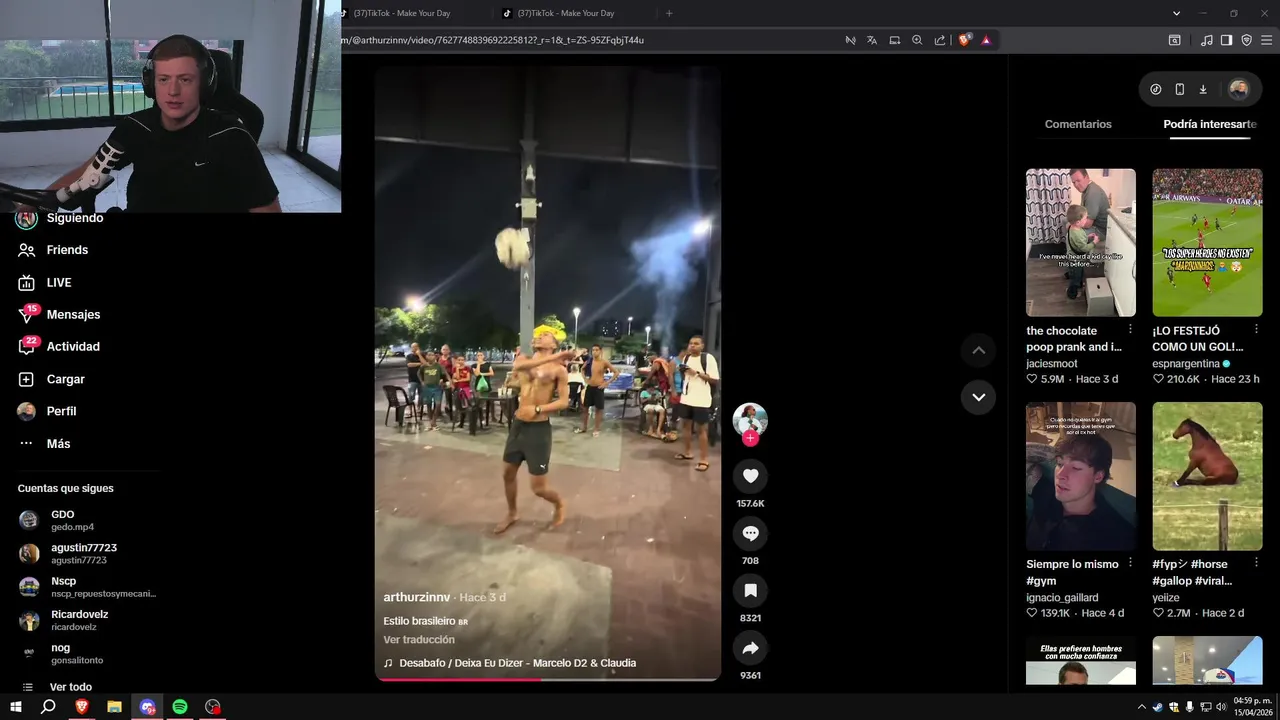The height and width of the screenshot is (720, 1280).
Task: Go to the next video with down arrow
Action: [978, 397]
